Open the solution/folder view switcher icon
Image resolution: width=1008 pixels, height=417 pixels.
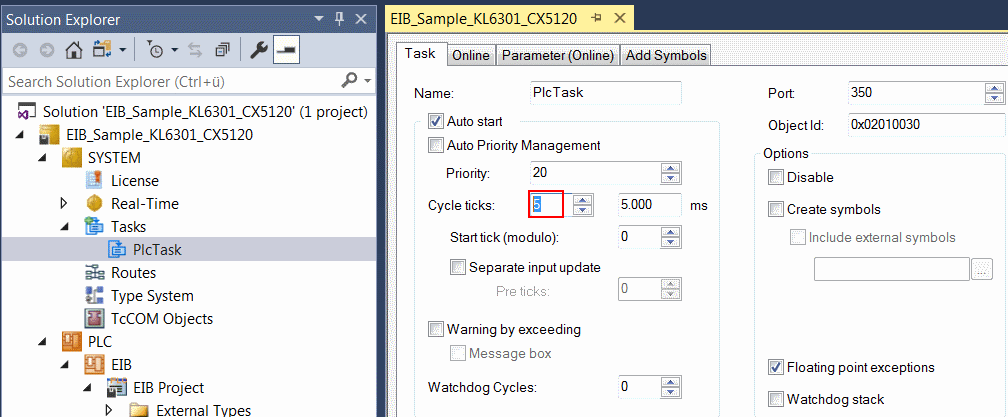pos(102,51)
